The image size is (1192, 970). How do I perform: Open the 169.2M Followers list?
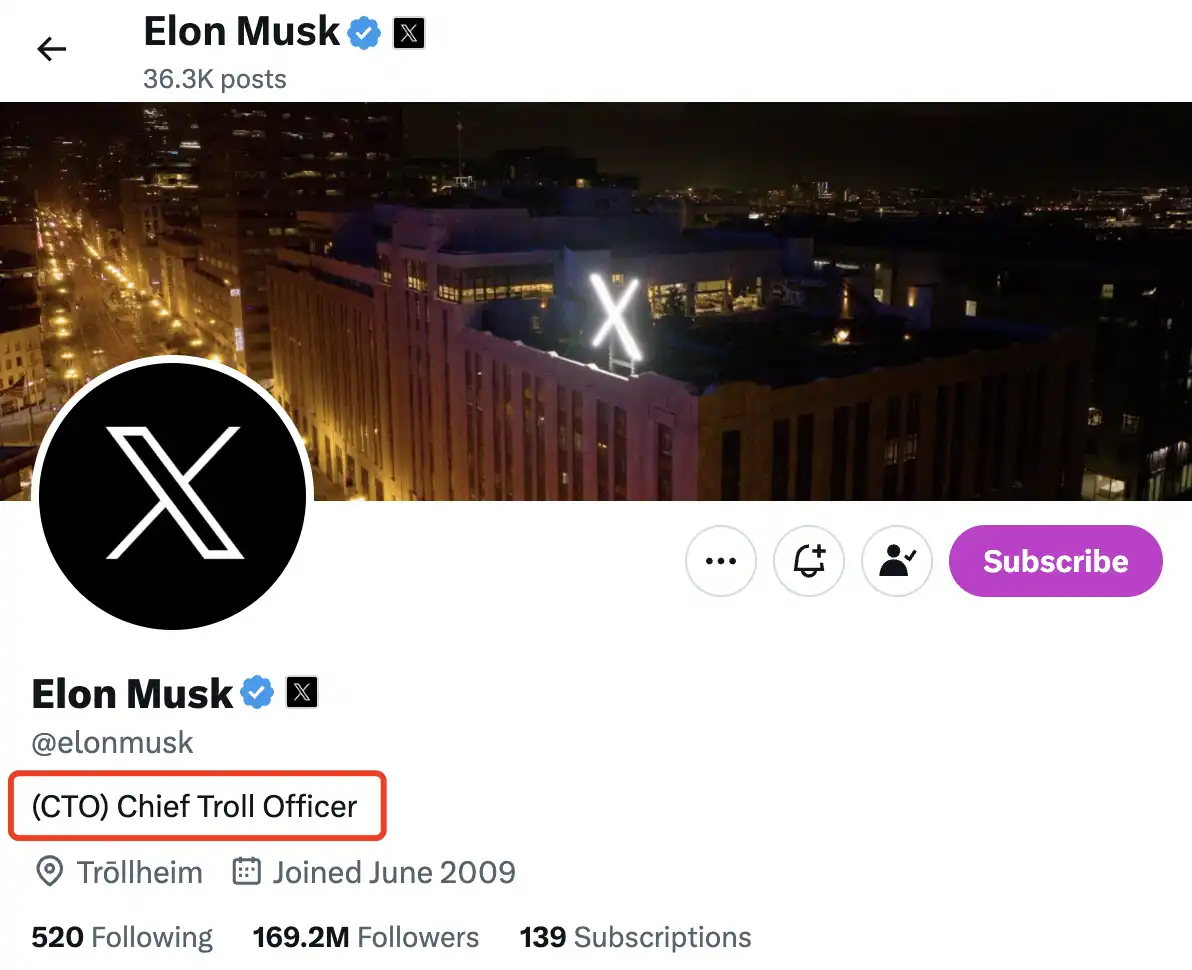click(366, 937)
